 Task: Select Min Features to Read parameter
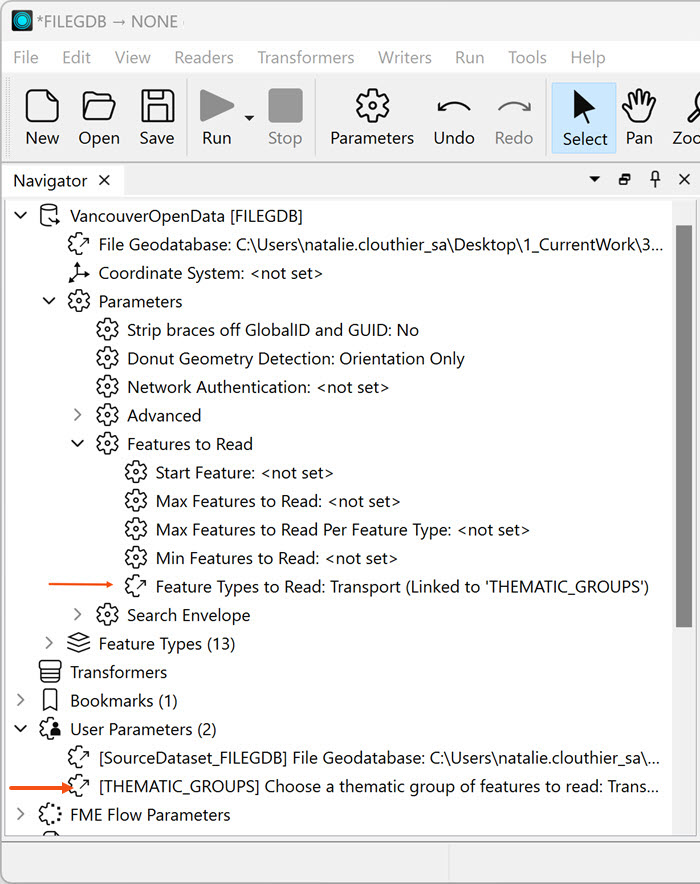[x=276, y=558]
